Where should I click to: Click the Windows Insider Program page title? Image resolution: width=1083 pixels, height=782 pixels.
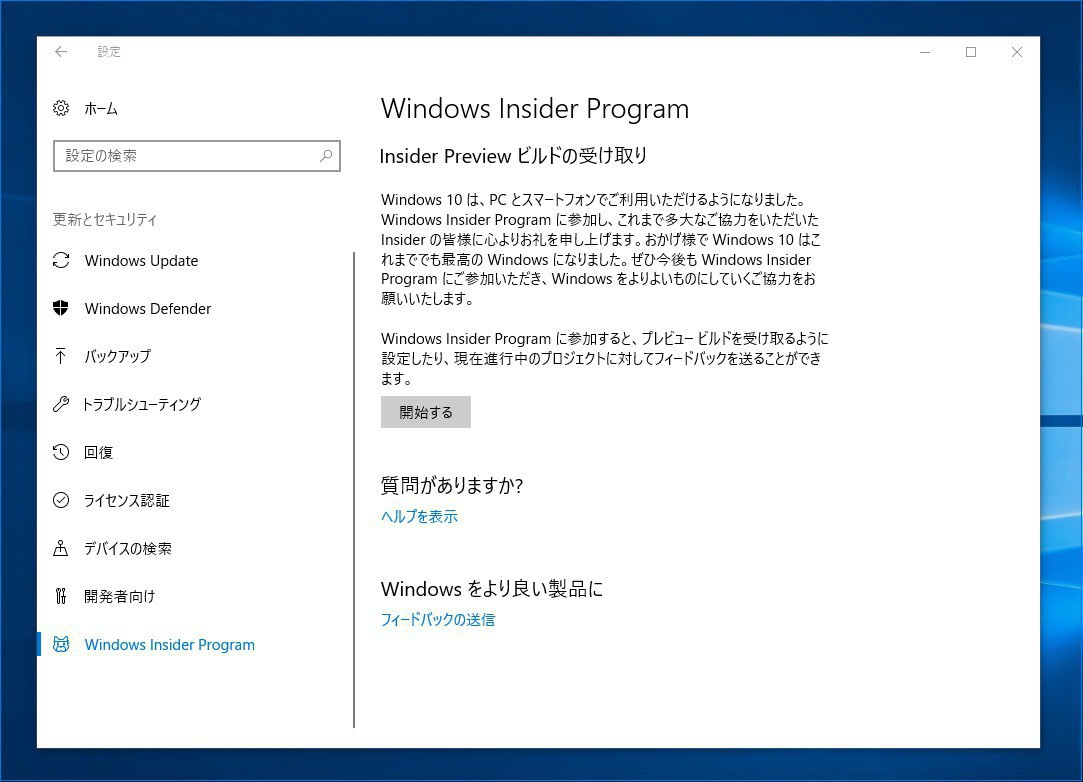(x=535, y=109)
